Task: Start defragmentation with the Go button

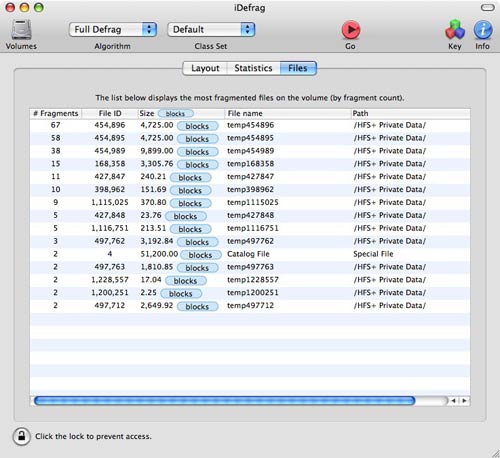Action: point(351,30)
